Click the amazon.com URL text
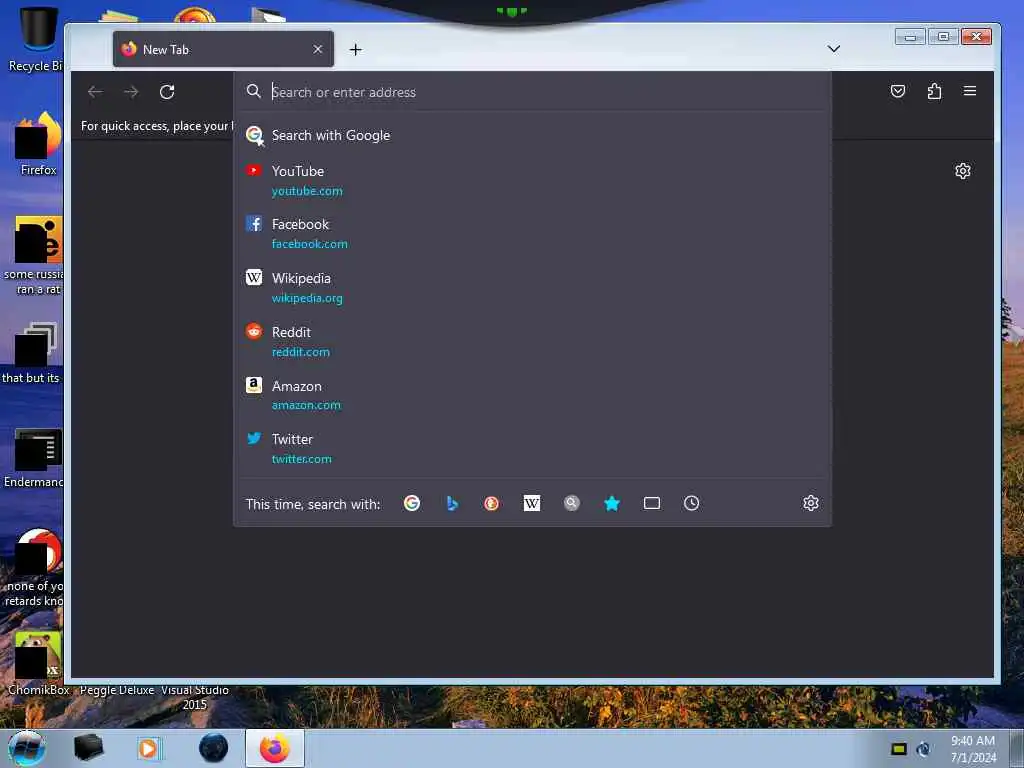The height and width of the screenshot is (768, 1024). tap(306, 406)
